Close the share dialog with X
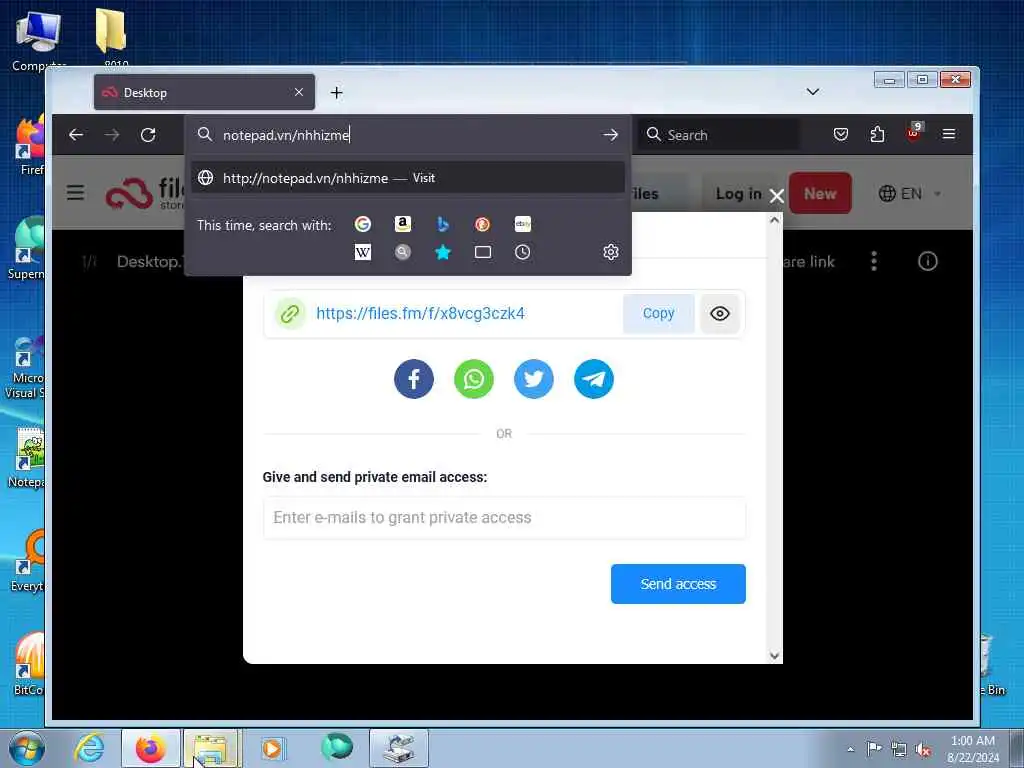 point(776,196)
